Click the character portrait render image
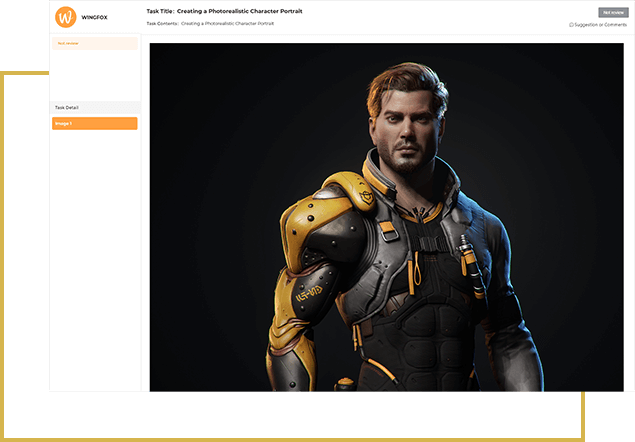 386,217
